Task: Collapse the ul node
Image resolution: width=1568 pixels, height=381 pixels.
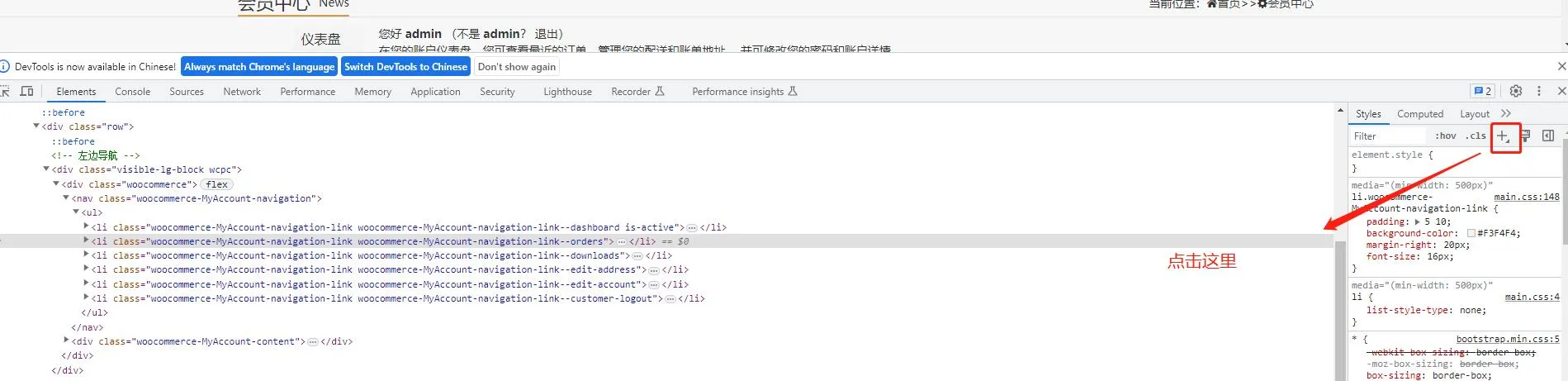Action: pyautogui.click(x=76, y=212)
